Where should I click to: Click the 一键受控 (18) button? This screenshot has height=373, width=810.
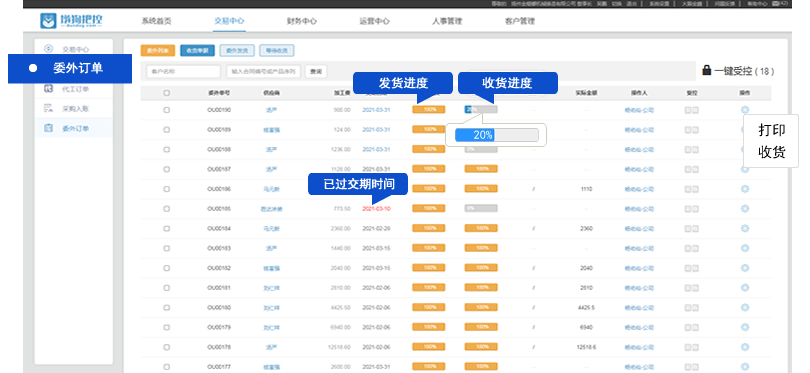point(738,71)
